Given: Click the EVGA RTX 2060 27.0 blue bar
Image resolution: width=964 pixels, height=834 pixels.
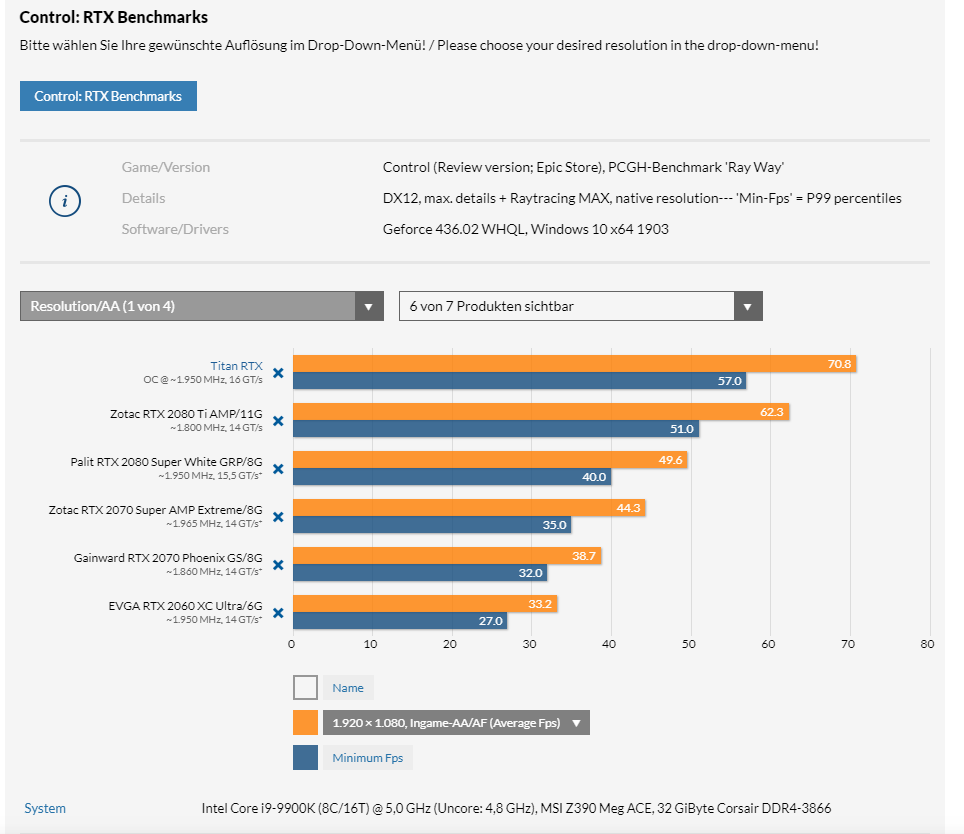Looking at the screenshot, I should coord(400,621).
